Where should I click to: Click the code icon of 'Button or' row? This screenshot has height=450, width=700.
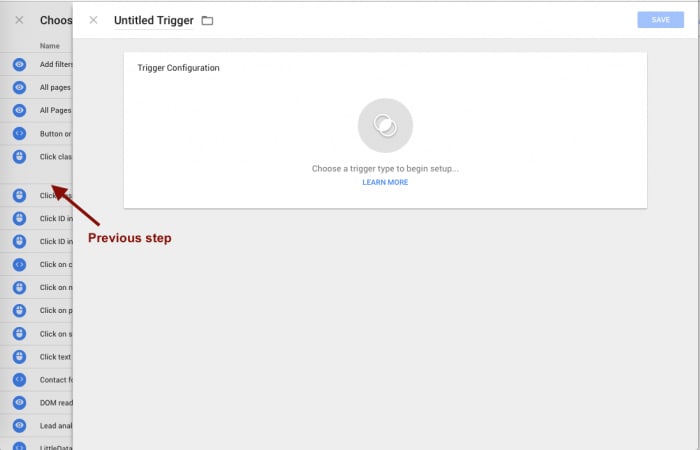click(19, 133)
